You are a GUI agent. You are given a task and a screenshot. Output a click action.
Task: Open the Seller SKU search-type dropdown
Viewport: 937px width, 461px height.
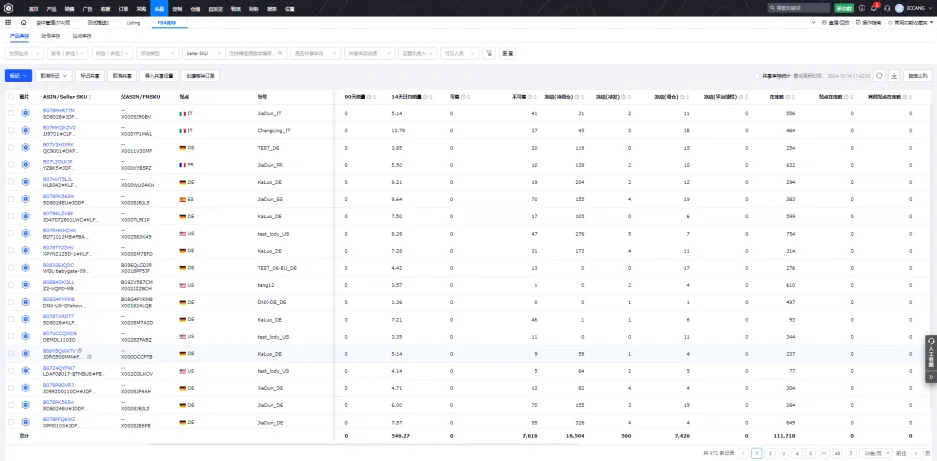coord(204,53)
